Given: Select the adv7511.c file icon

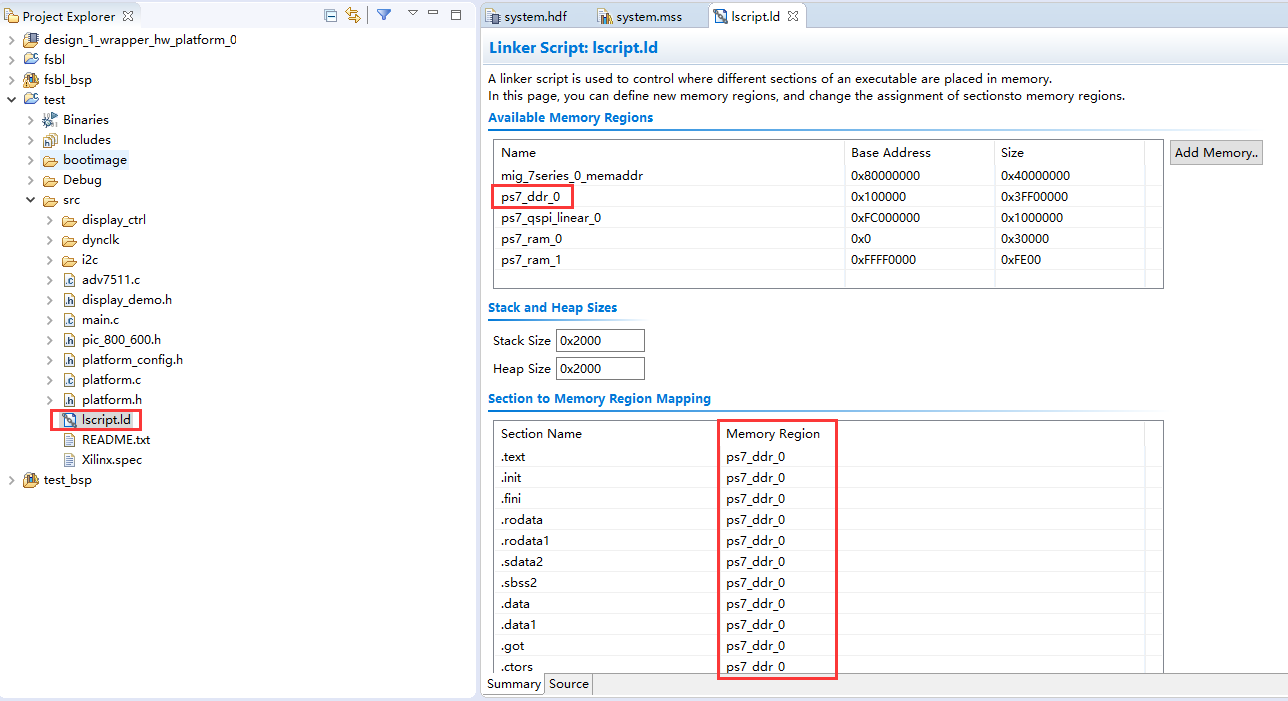Looking at the screenshot, I should 69,280.
